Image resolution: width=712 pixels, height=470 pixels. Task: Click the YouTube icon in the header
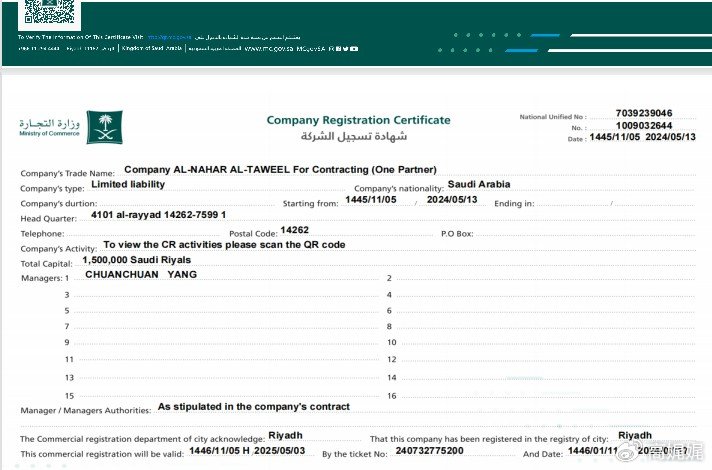pyautogui.click(x=354, y=49)
